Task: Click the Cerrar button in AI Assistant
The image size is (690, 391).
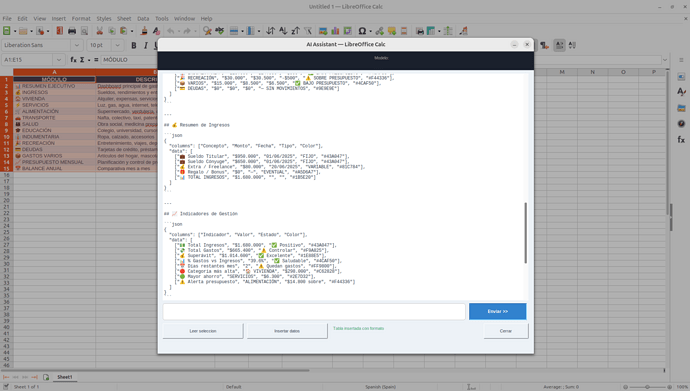Action: click(506, 331)
